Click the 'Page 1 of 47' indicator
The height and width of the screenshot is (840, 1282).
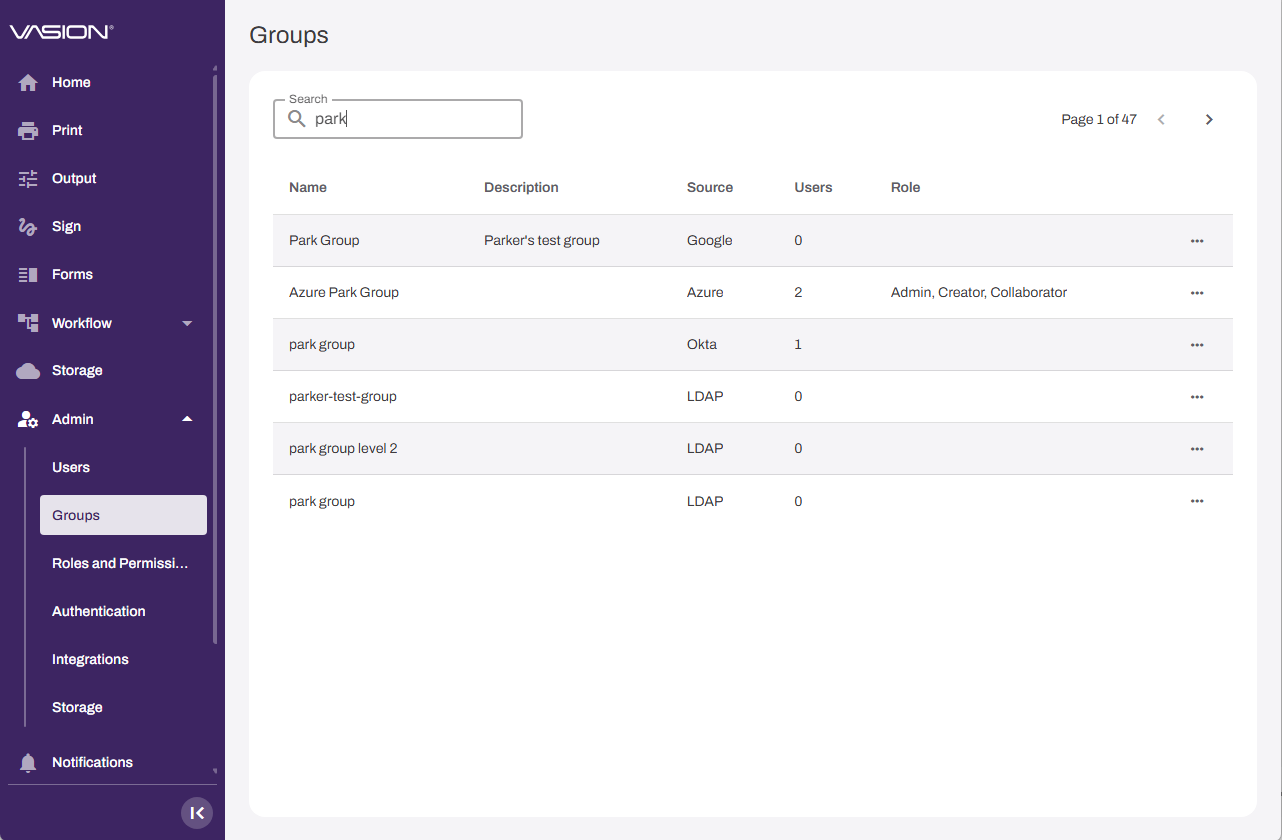pyautogui.click(x=1099, y=120)
